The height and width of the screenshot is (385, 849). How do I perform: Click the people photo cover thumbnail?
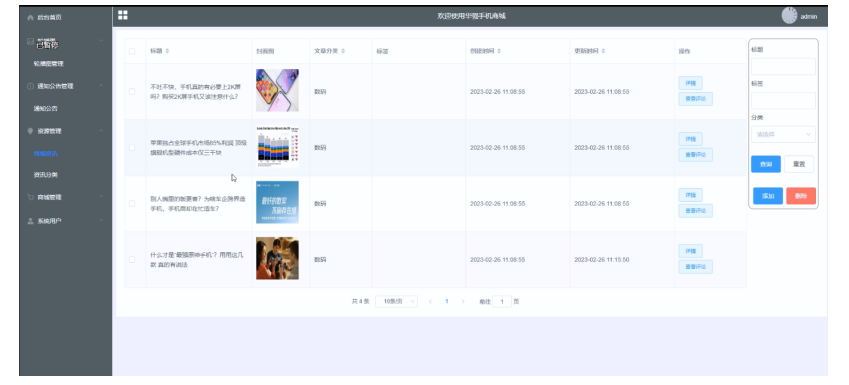(x=277, y=258)
